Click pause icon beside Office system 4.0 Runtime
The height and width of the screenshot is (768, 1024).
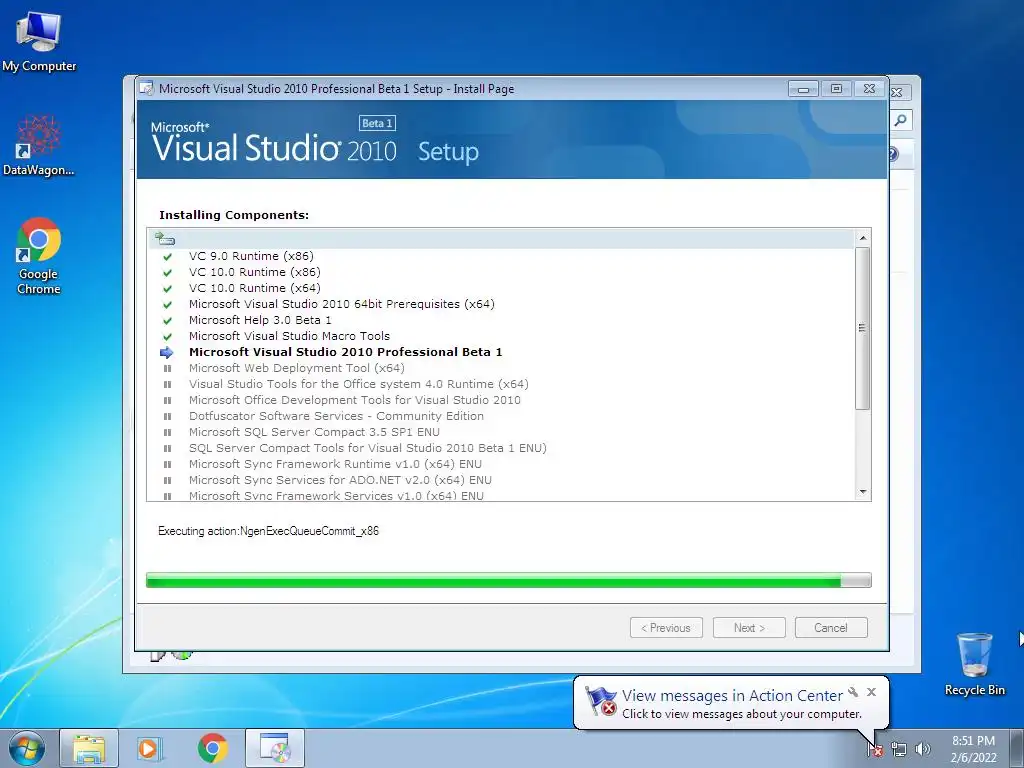pyautogui.click(x=167, y=384)
